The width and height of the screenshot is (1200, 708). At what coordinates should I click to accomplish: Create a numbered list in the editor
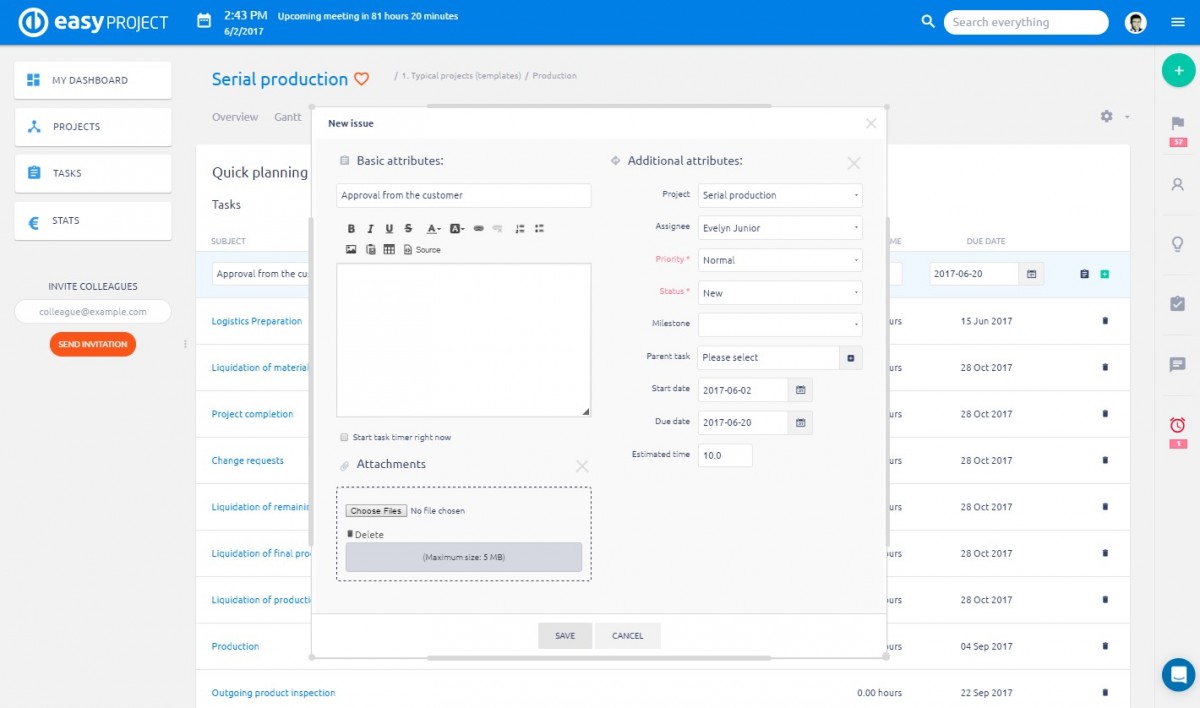(519, 229)
